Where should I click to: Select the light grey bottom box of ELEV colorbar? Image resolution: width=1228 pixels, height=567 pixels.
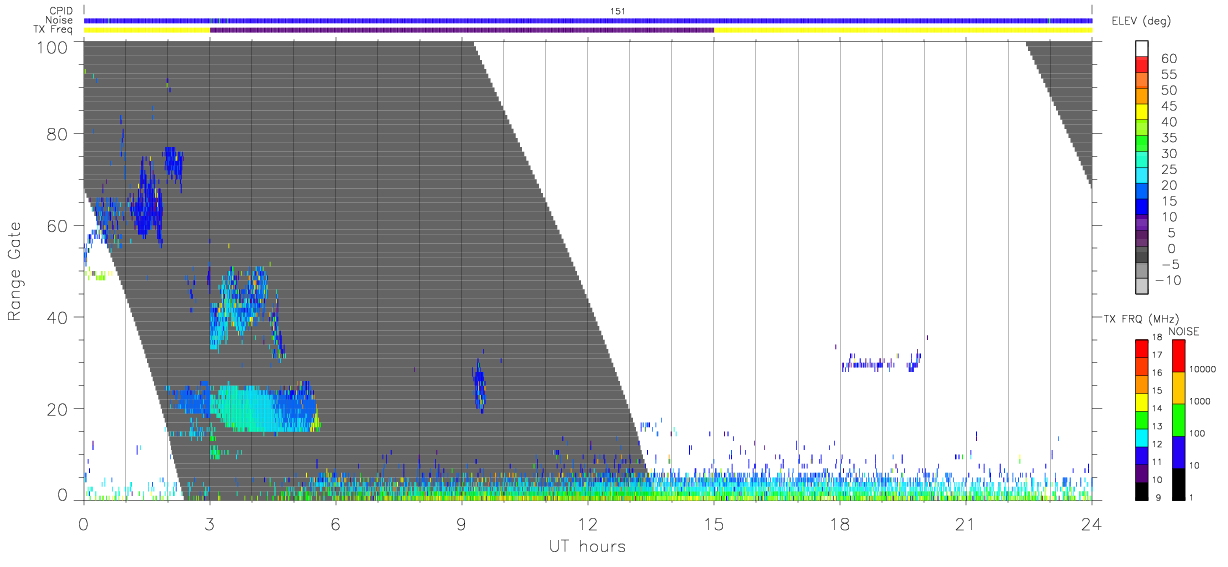point(1142,286)
